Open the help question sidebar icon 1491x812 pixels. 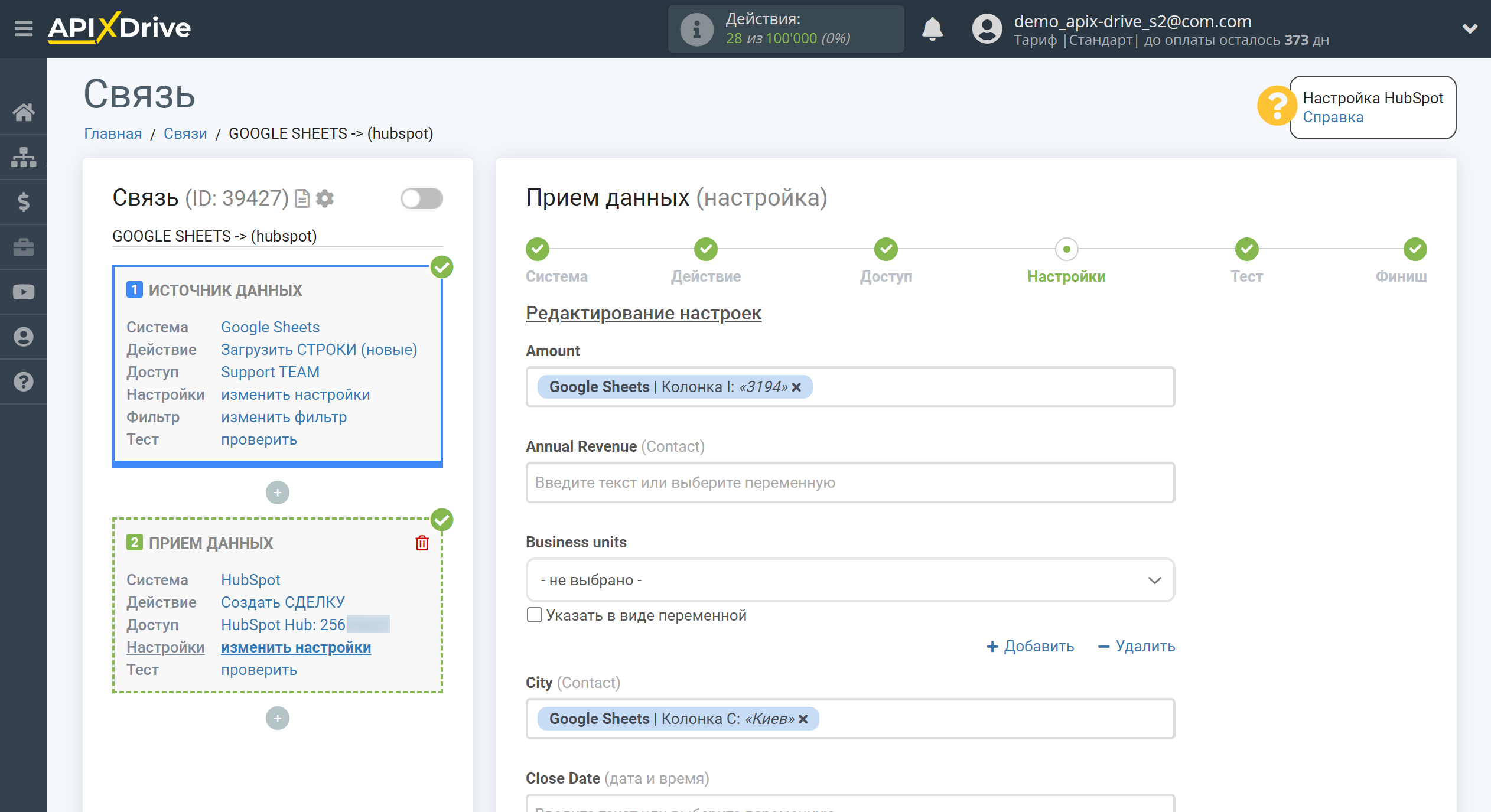(24, 381)
